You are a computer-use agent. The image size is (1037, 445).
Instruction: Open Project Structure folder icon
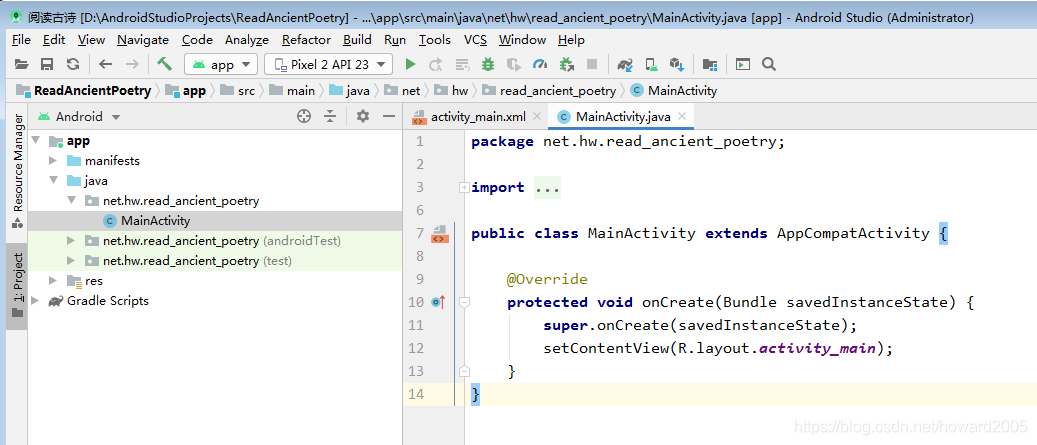click(710, 64)
